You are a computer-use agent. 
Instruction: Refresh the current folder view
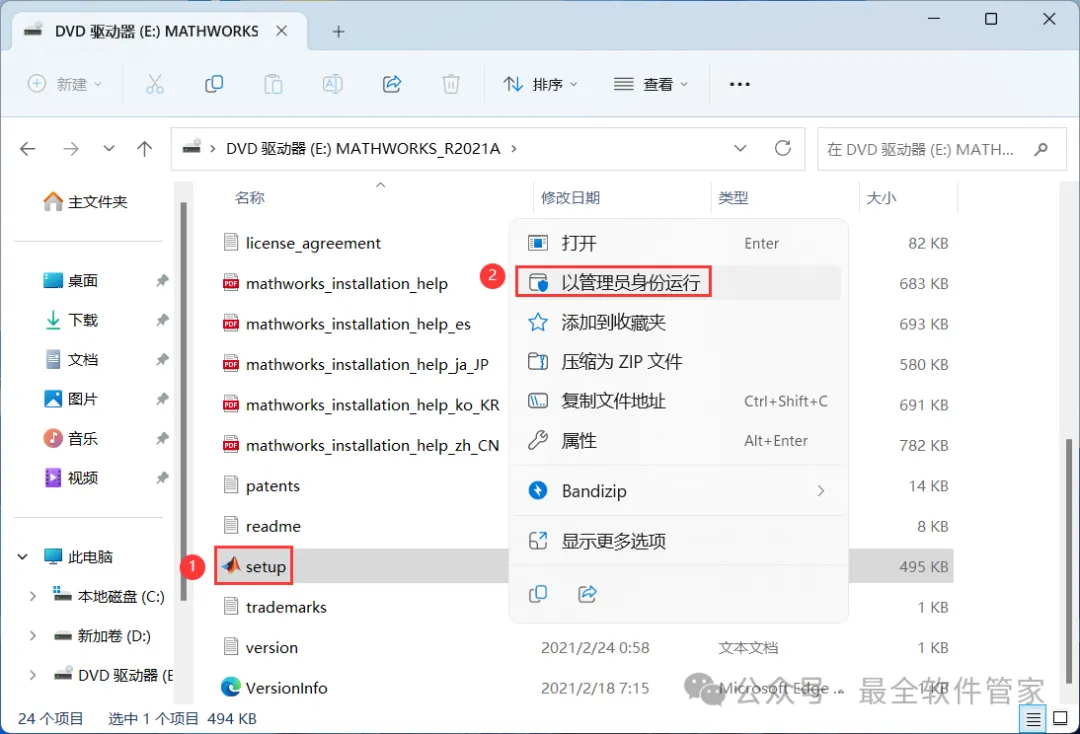(x=782, y=148)
